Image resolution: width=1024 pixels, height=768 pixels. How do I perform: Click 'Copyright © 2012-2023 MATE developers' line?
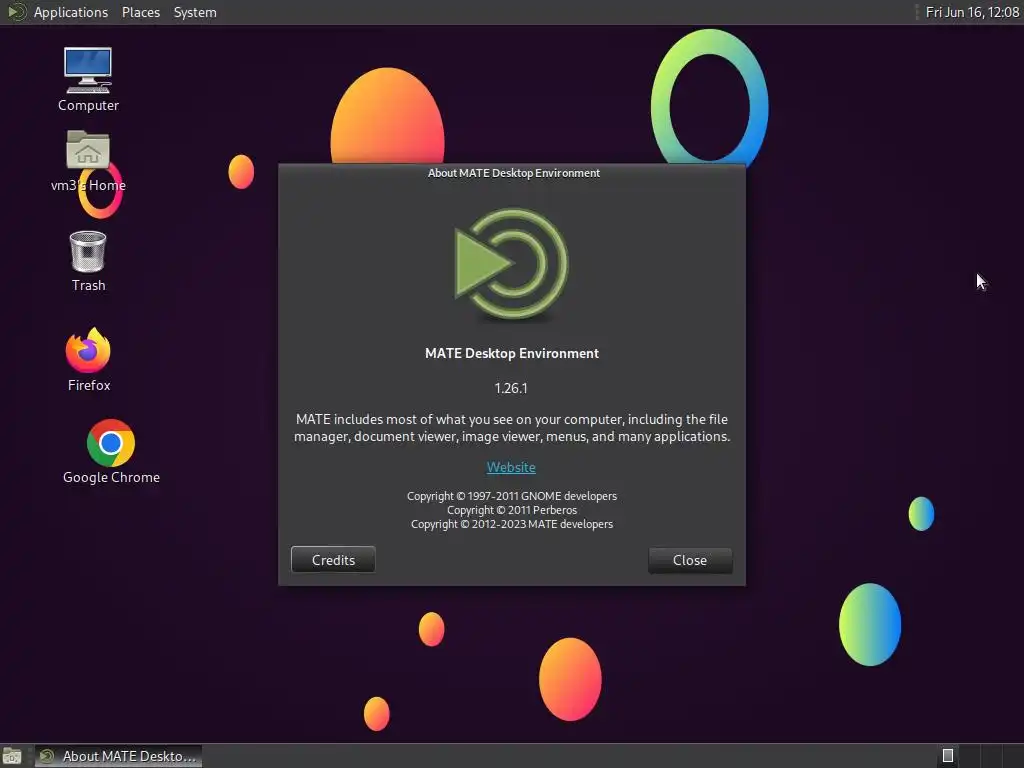coord(512,524)
